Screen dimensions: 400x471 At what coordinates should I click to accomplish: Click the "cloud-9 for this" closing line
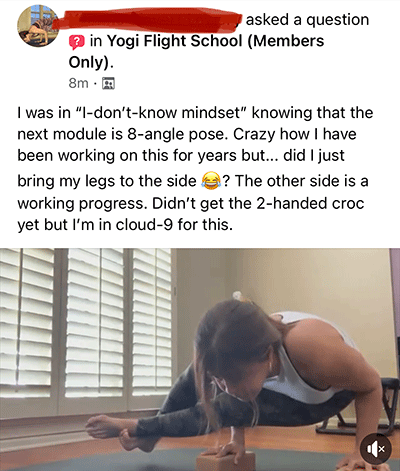(174, 225)
